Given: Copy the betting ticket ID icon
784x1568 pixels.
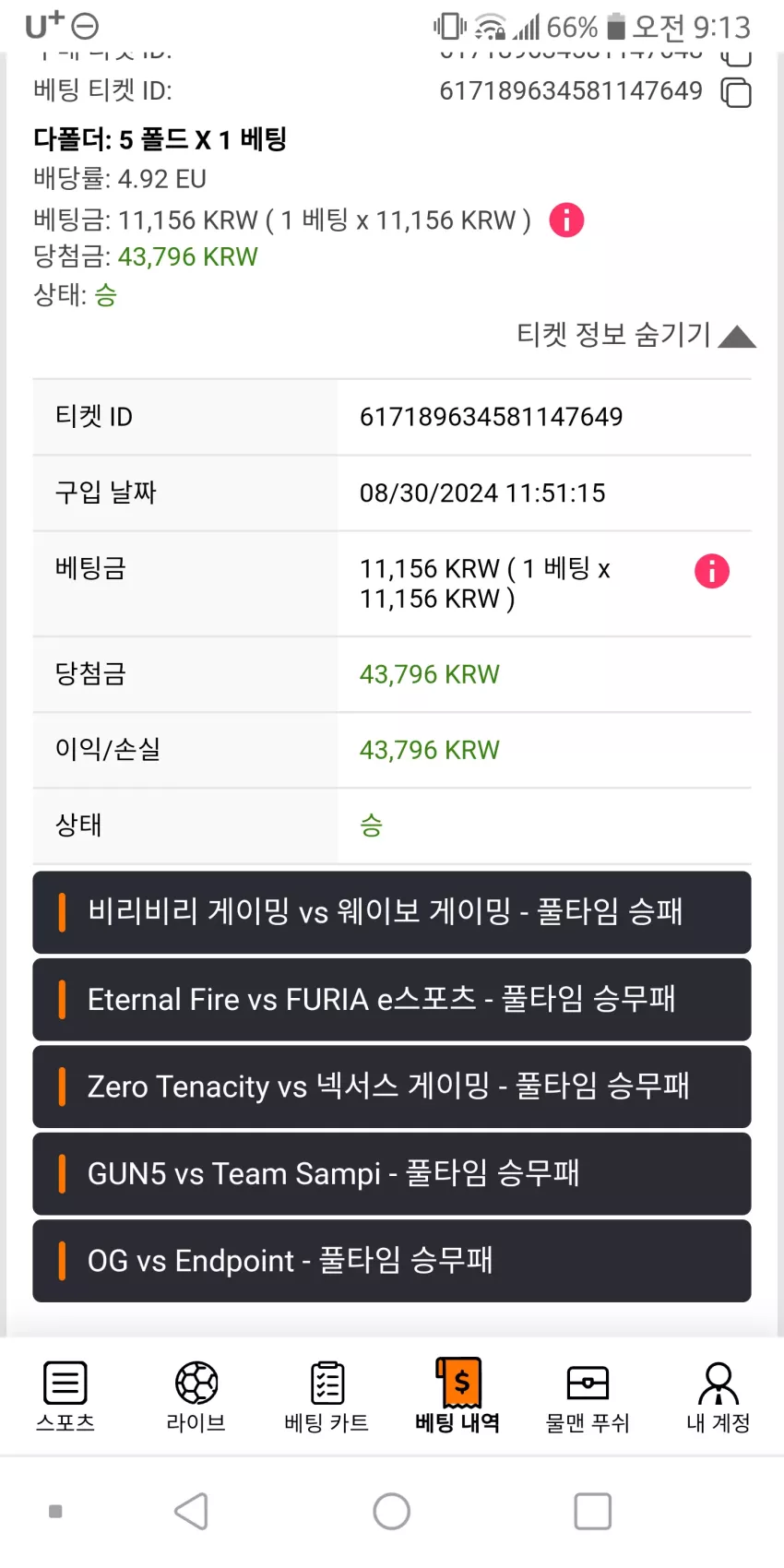Looking at the screenshot, I should point(735,92).
